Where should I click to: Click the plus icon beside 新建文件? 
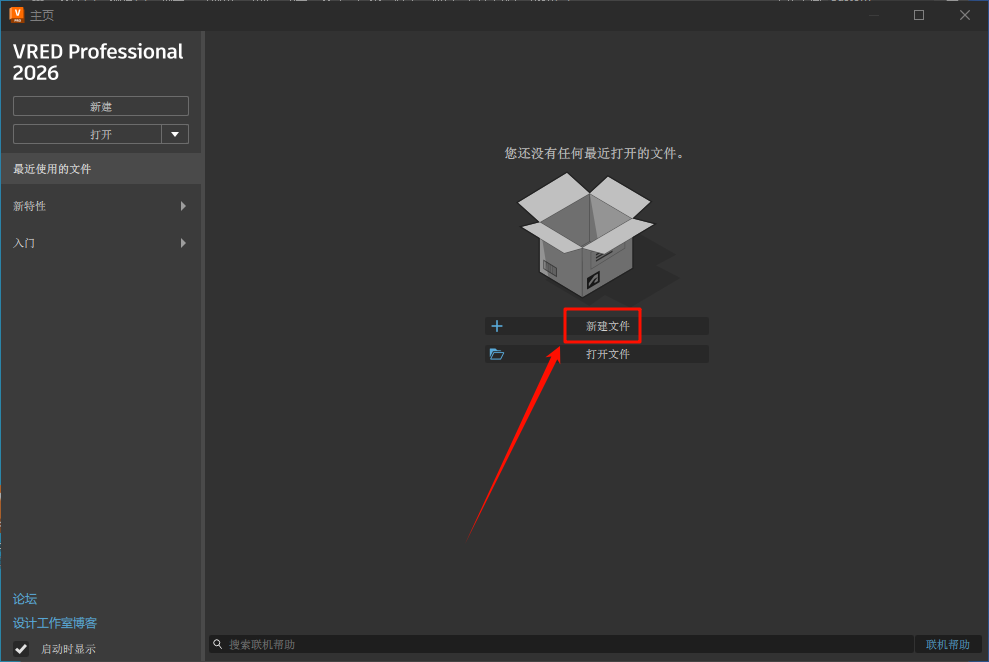(497, 326)
